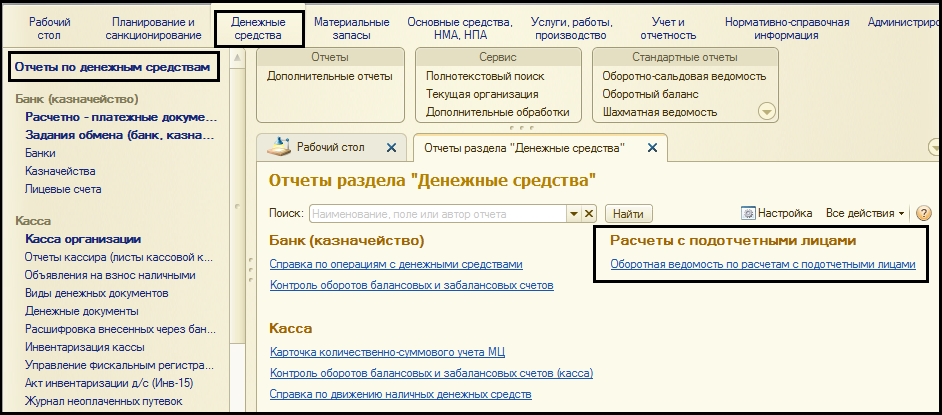Image resolution: width=942 pixels, height=415 pixels.
Task: Open Задания обмена (банк, казначейство)
Action: [120, 135]
